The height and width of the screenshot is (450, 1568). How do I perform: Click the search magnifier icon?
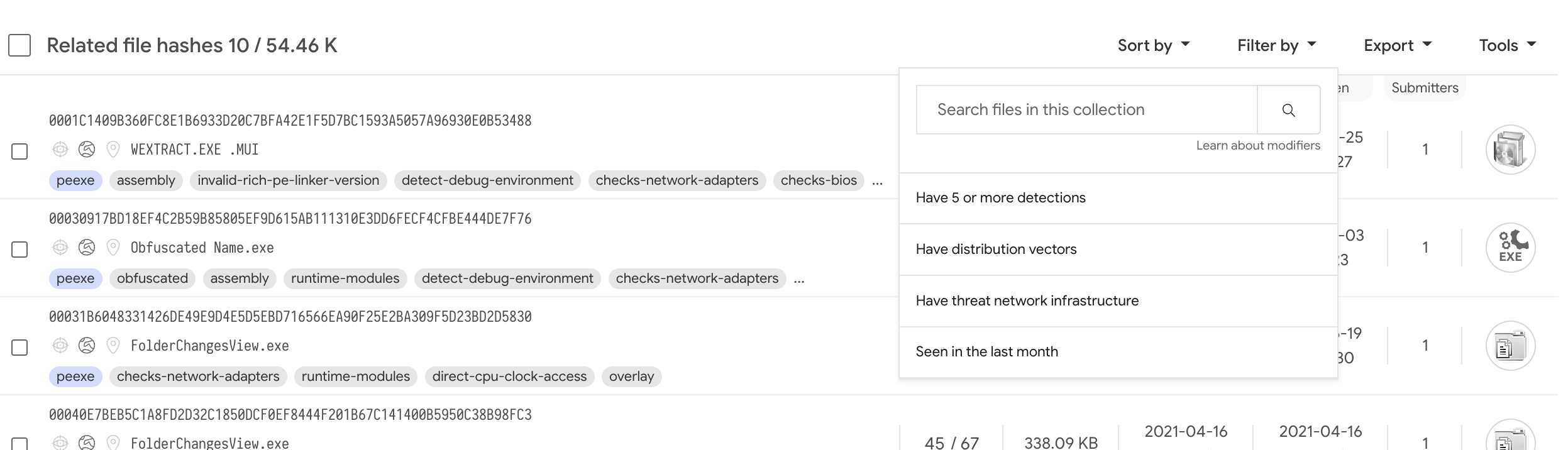[x=1288, y=110]
